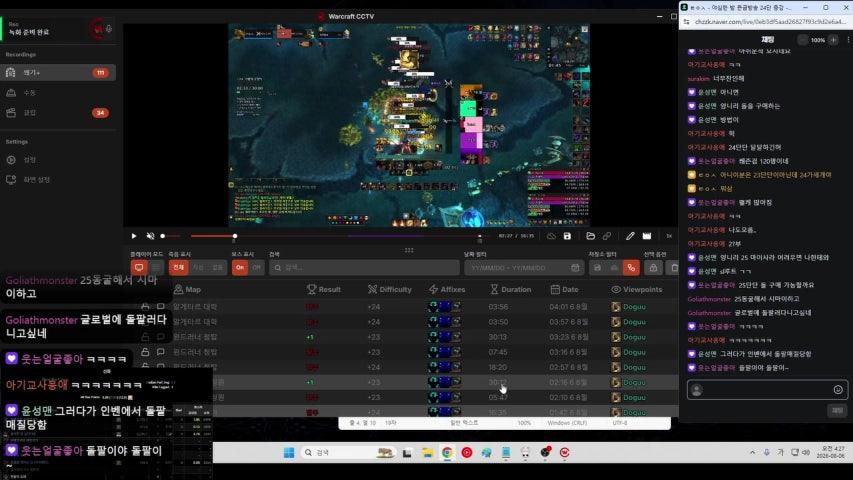Image resolution: width=853 pixels, height=480 pixels.
Task: Open the first Recordings category with red badge
Action: pos(58,72)
